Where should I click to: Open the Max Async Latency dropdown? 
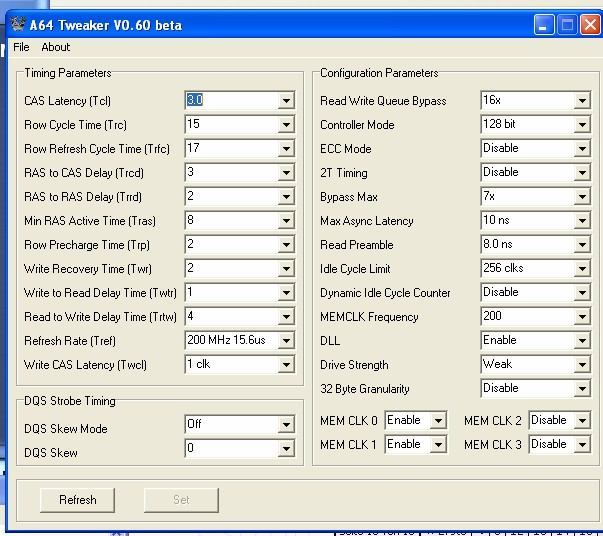582,220
